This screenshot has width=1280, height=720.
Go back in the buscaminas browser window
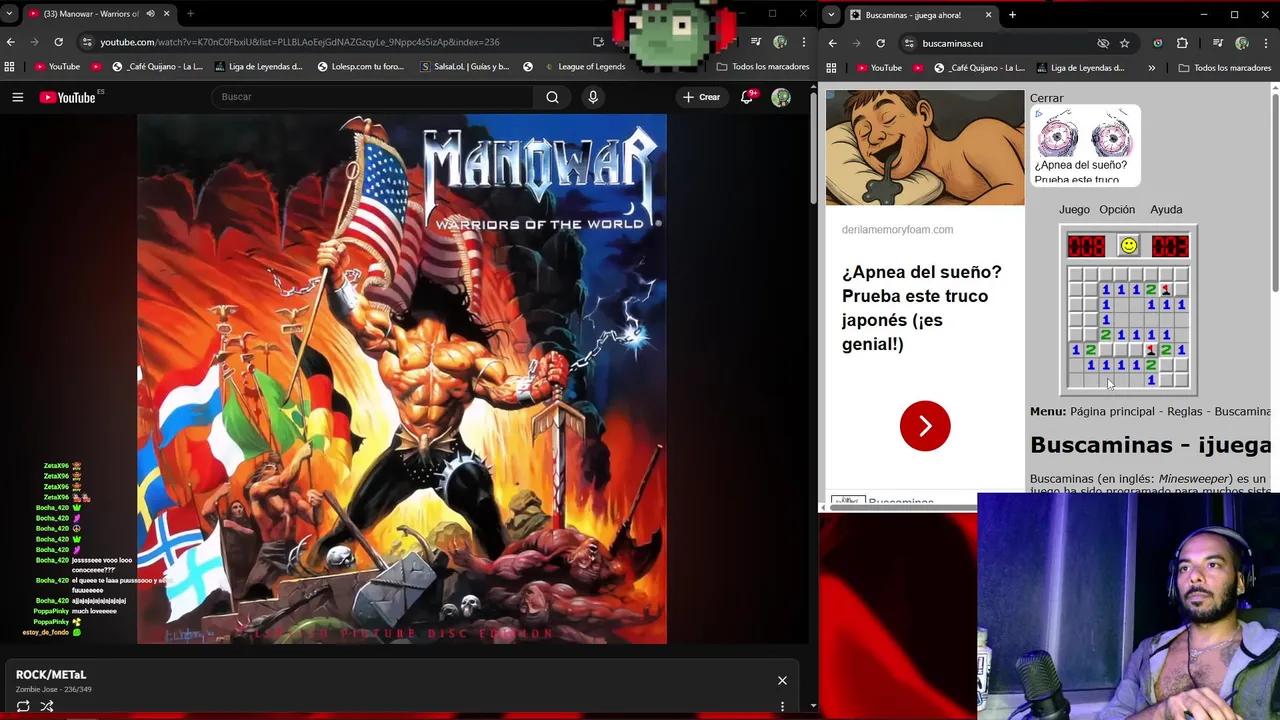tap(831, 42)
